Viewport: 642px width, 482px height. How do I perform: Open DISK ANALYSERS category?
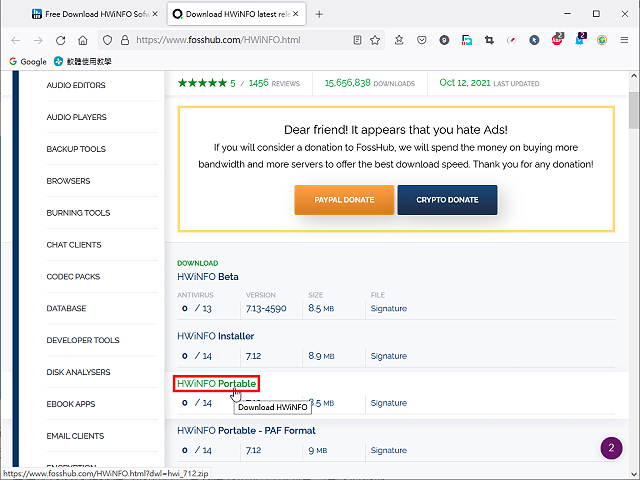(x=78, y=372)
